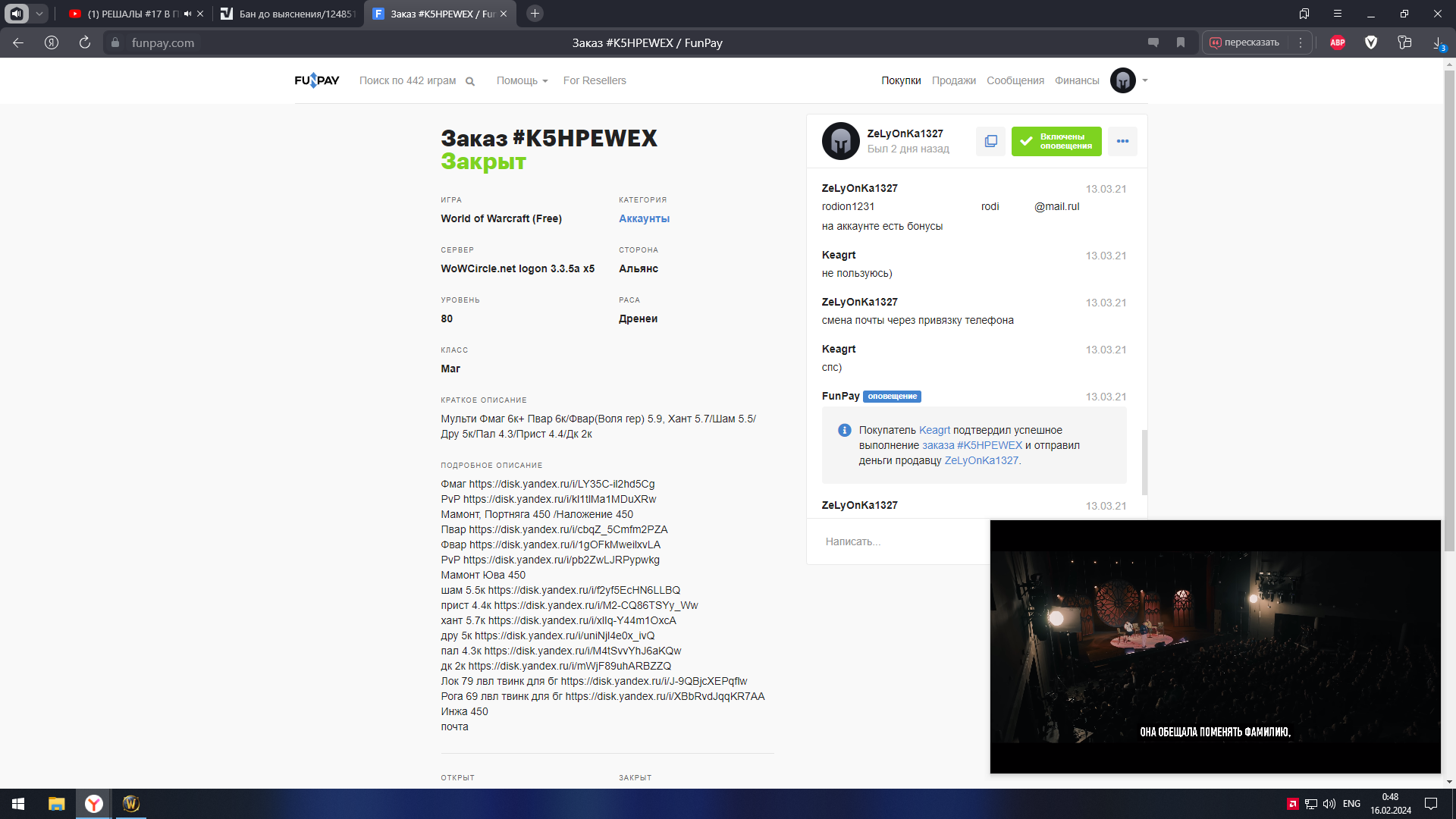The width and height of the screenshot is (1456, 819).
Task: Click the Поиск по 442 играм search field
Action: [x=407, y=80]
